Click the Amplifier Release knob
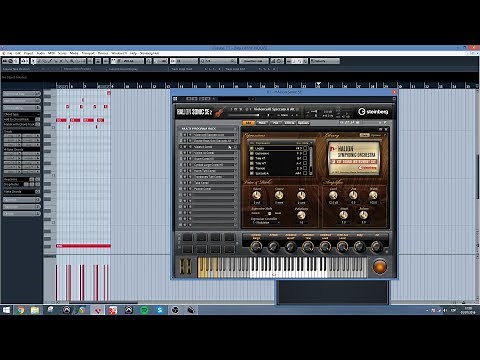This screenshot has width=480, height=360. pos(363,215)
